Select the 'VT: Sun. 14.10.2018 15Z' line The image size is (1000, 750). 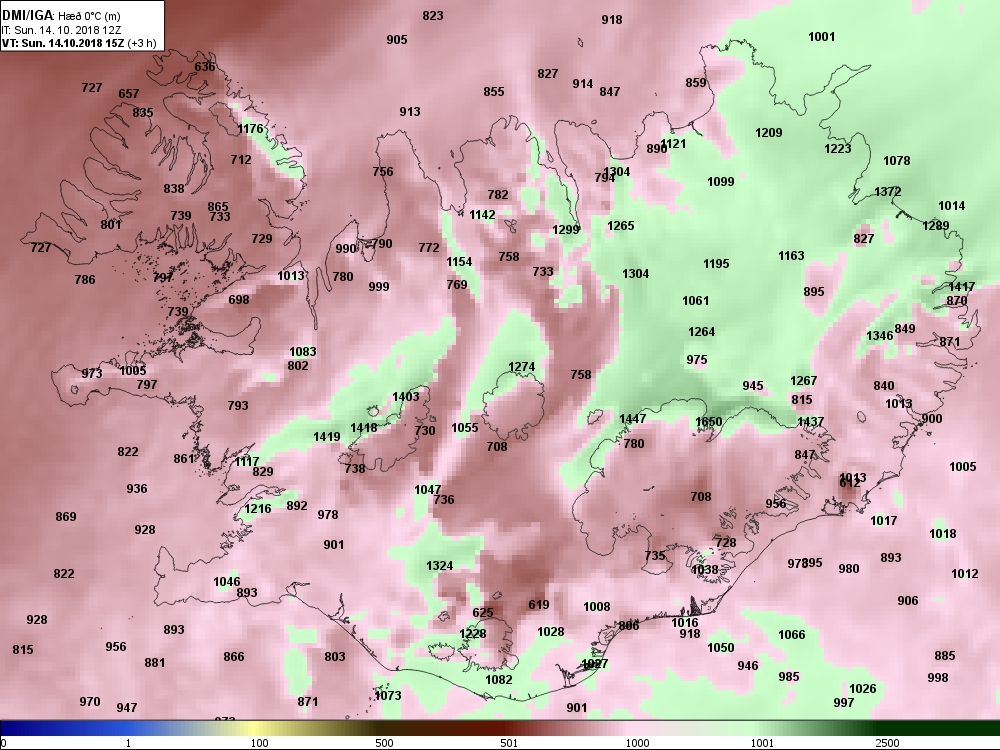[x=63, y=43]
